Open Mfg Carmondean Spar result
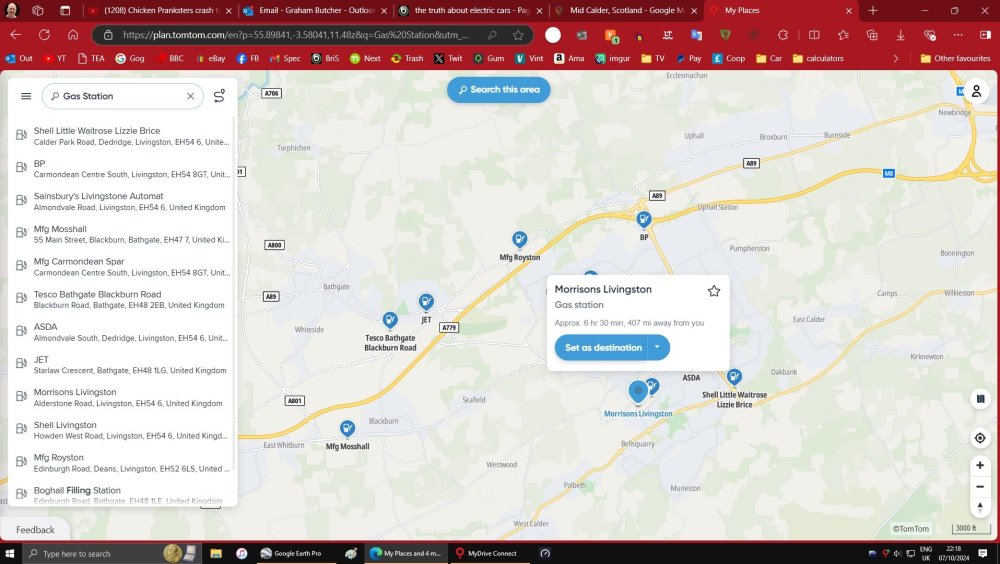 pos(122,267)
